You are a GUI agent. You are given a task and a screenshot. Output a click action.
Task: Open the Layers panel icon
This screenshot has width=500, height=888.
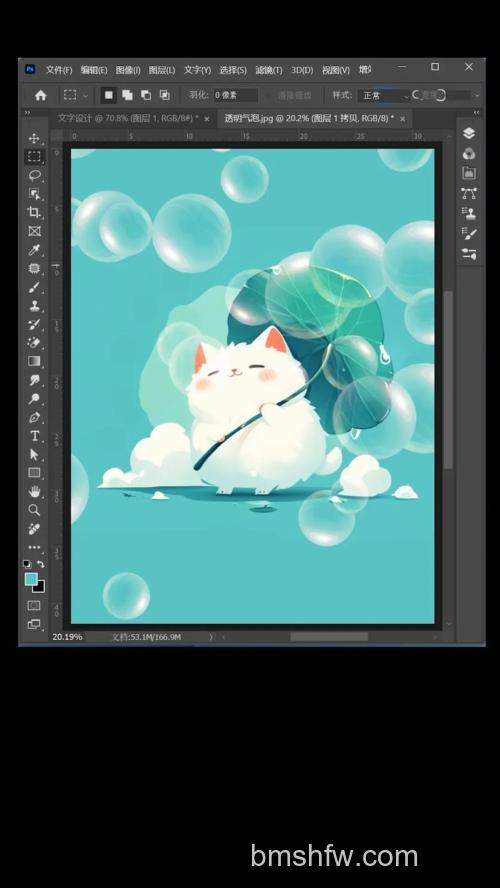[x=469, y=133]
